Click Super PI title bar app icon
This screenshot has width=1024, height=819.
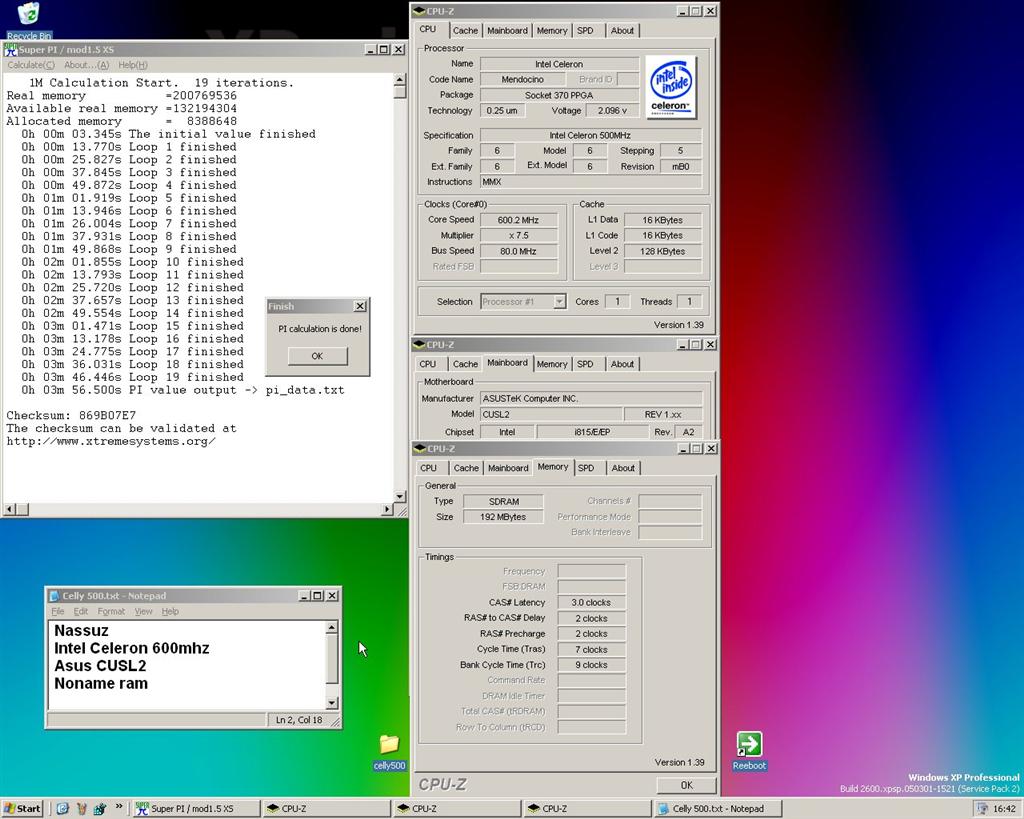click(10, 50)
